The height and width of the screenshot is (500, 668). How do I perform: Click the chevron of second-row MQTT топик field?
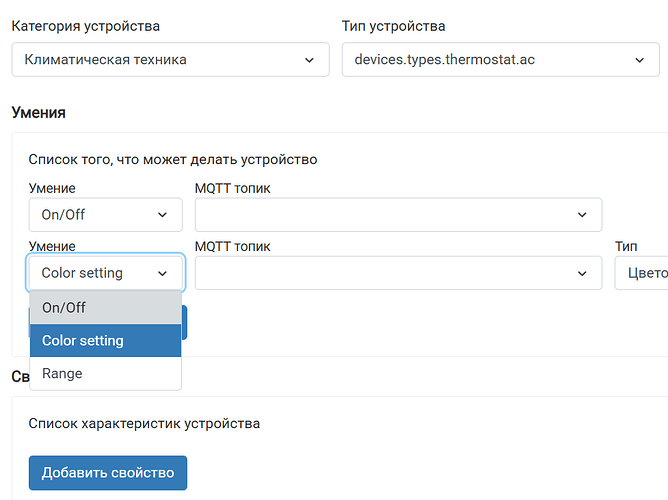582,273
